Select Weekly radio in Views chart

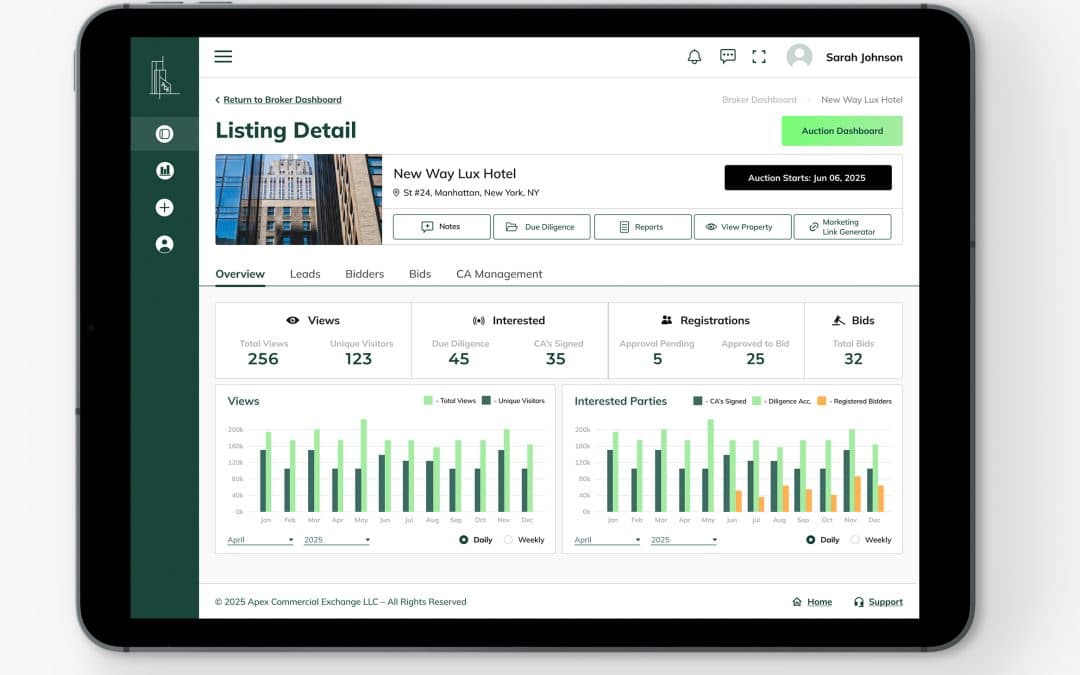pos(508,540)
